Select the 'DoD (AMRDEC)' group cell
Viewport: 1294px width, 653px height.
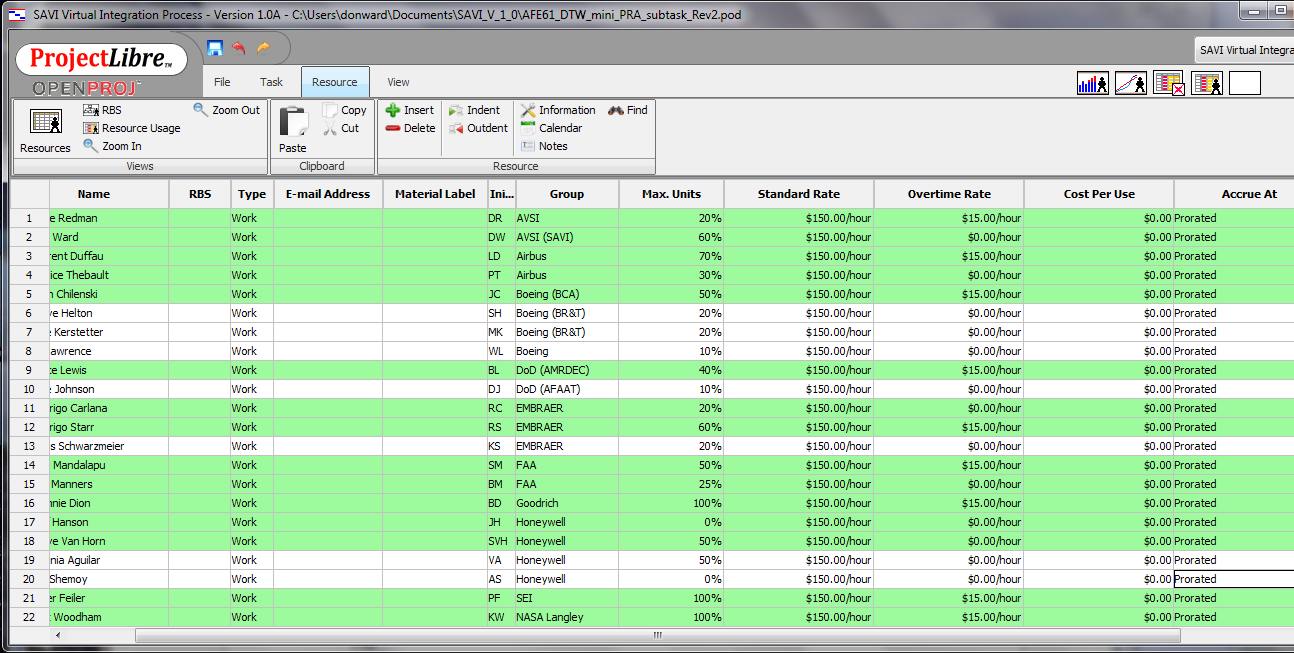[566, 370]
